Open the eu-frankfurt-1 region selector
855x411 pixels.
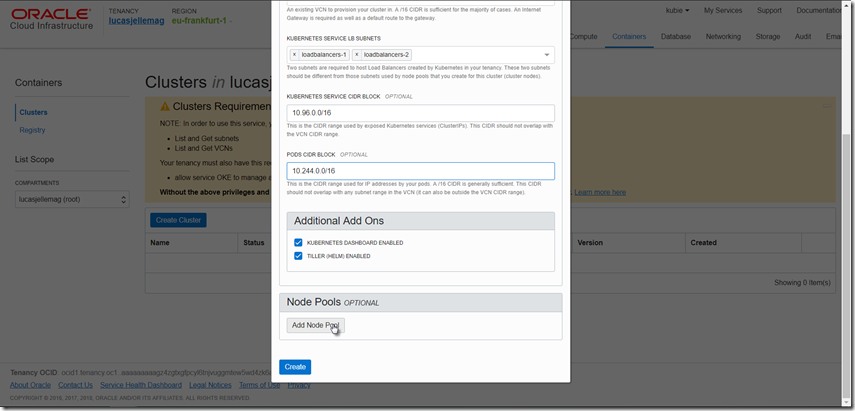[202, 21]
